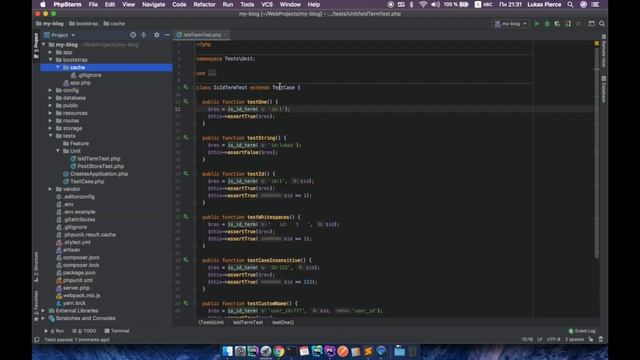Click the UTF-8 encoding in status bar

click(x=553, y=339)
